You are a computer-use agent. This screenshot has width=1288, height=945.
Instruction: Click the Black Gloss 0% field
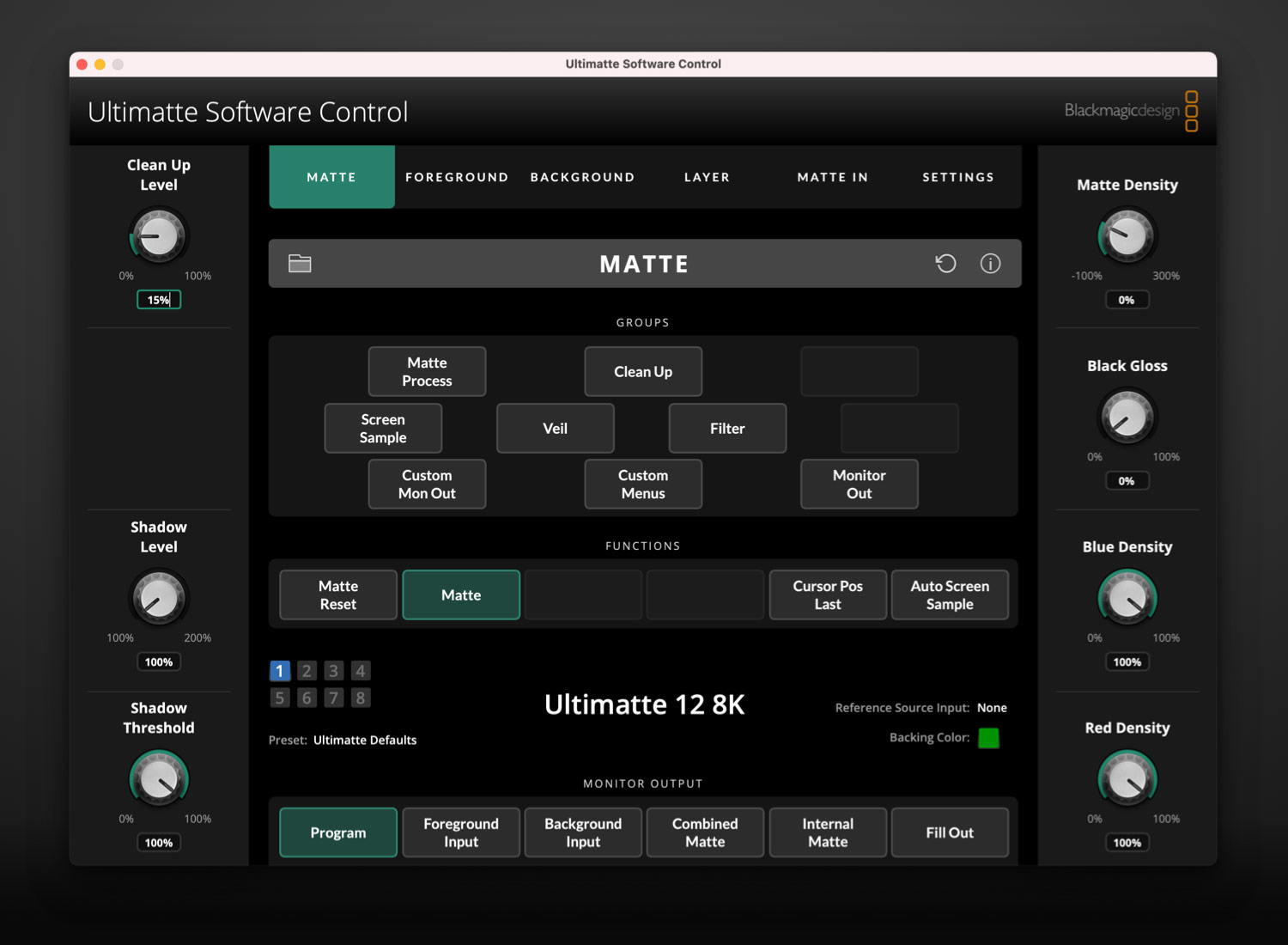pyautogui.click(x=1127, y=481)
